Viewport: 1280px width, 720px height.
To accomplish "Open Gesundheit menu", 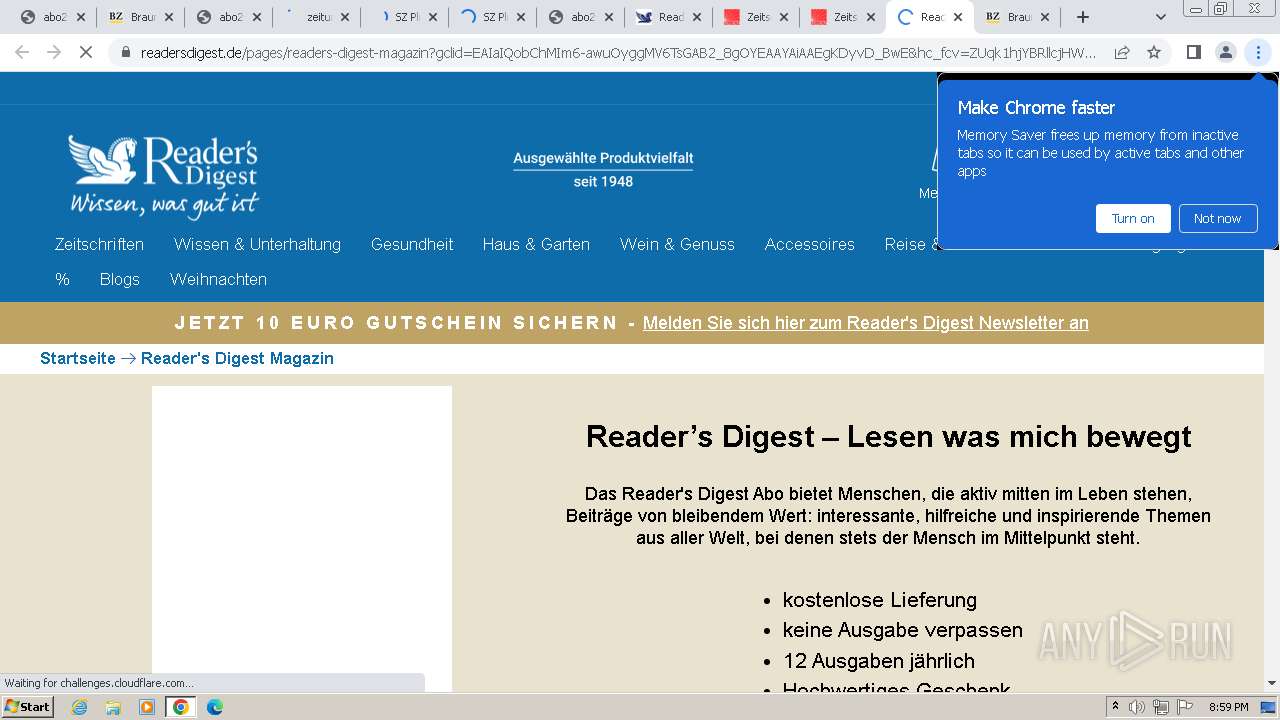I will pos(412,244).
